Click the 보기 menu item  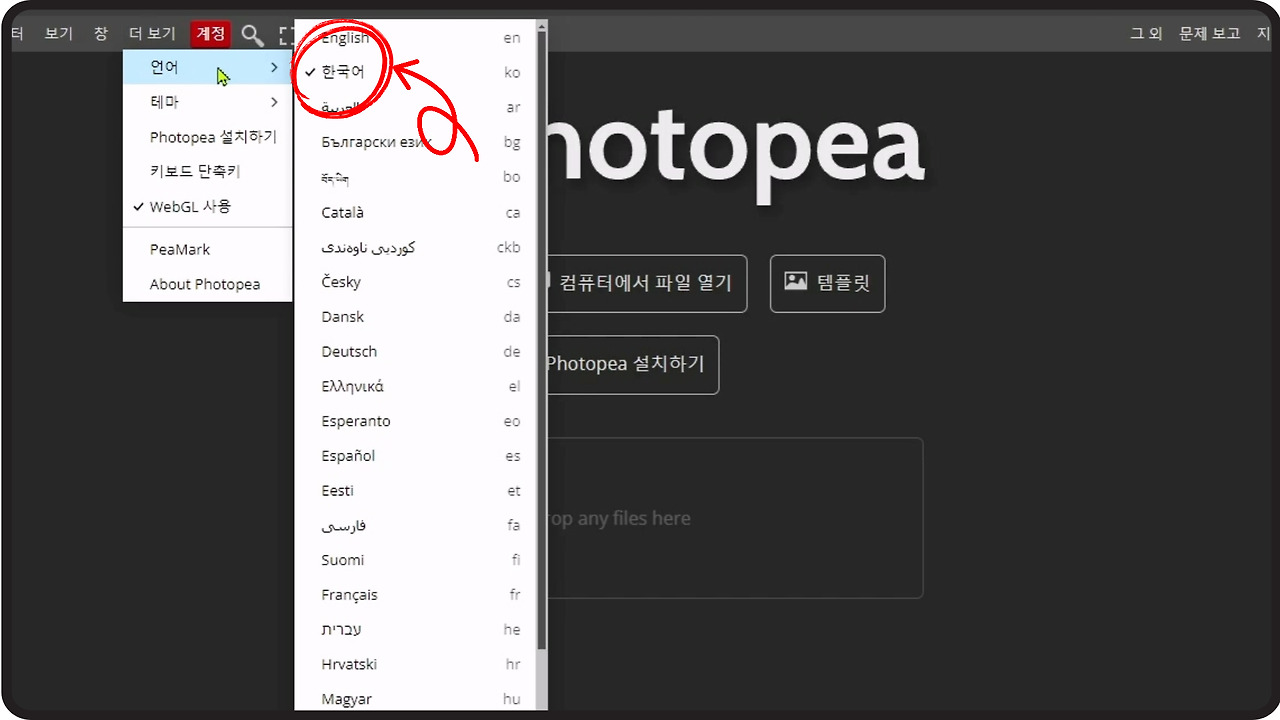tap(59, 33)
